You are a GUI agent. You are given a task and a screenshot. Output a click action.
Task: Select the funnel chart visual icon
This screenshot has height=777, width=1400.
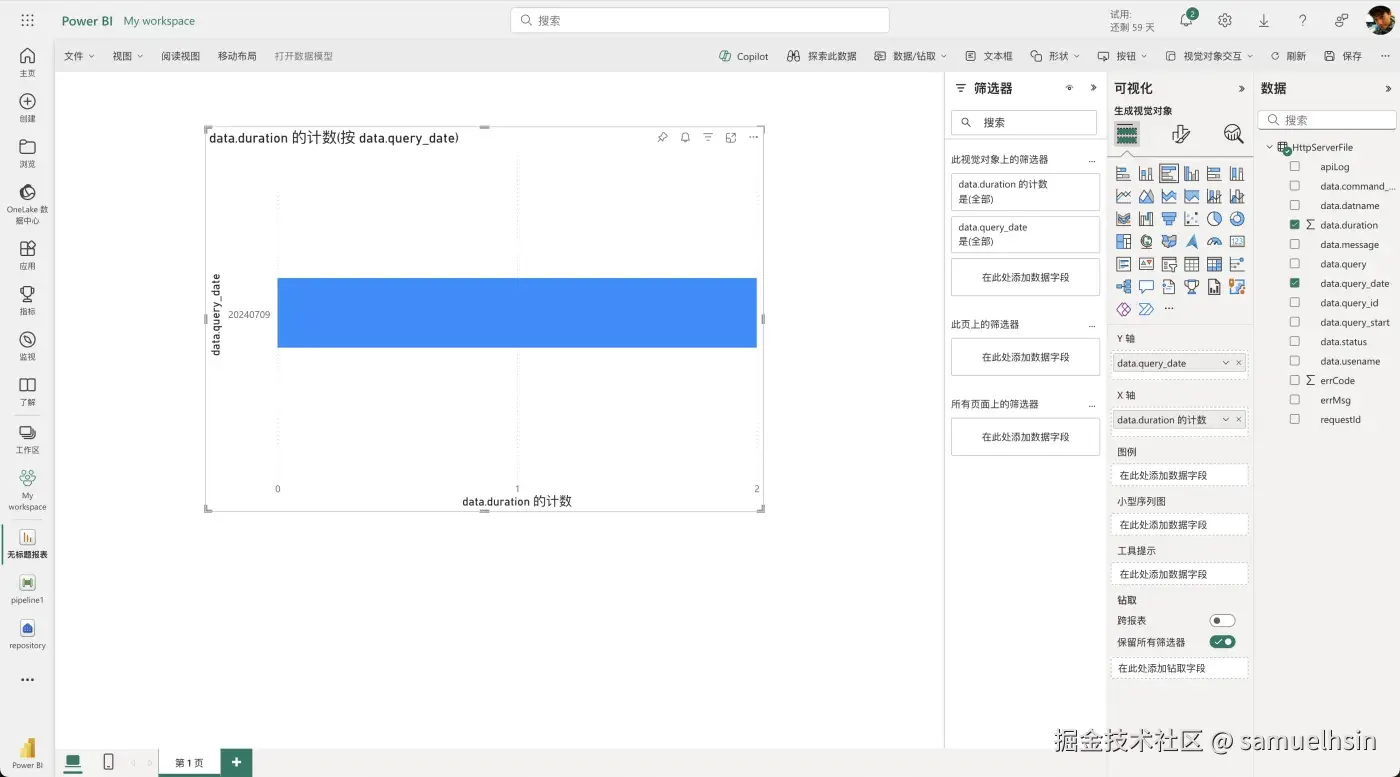click(x=1169, y=218)
